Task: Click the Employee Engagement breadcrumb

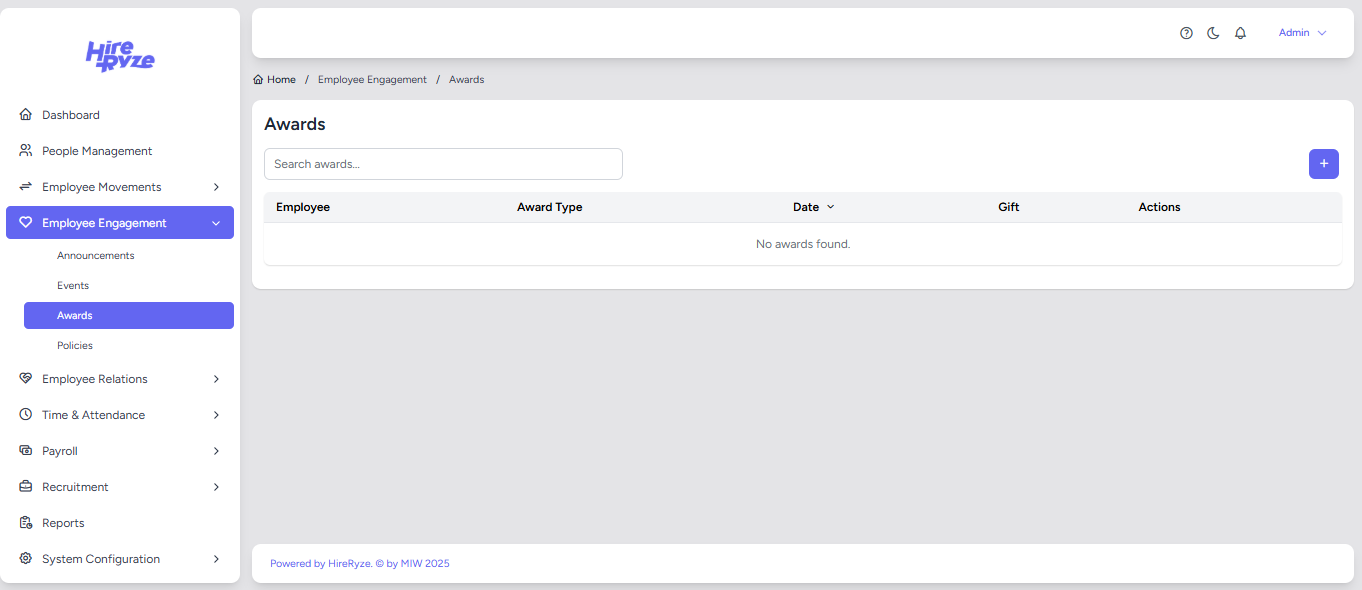Action: click(372, 80)
